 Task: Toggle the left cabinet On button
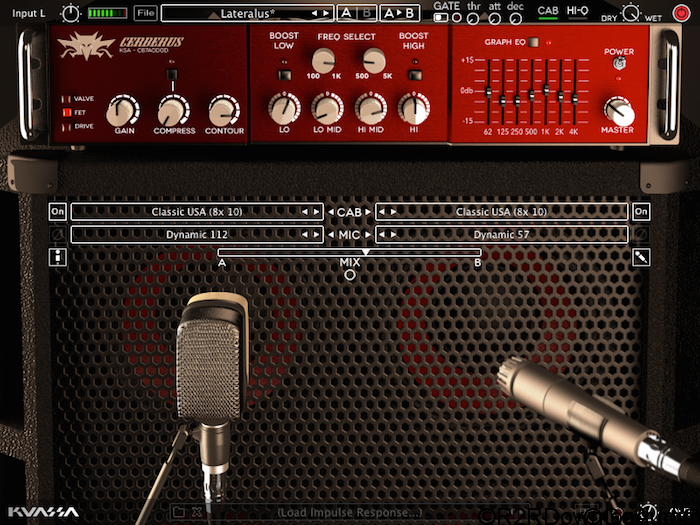57,212
